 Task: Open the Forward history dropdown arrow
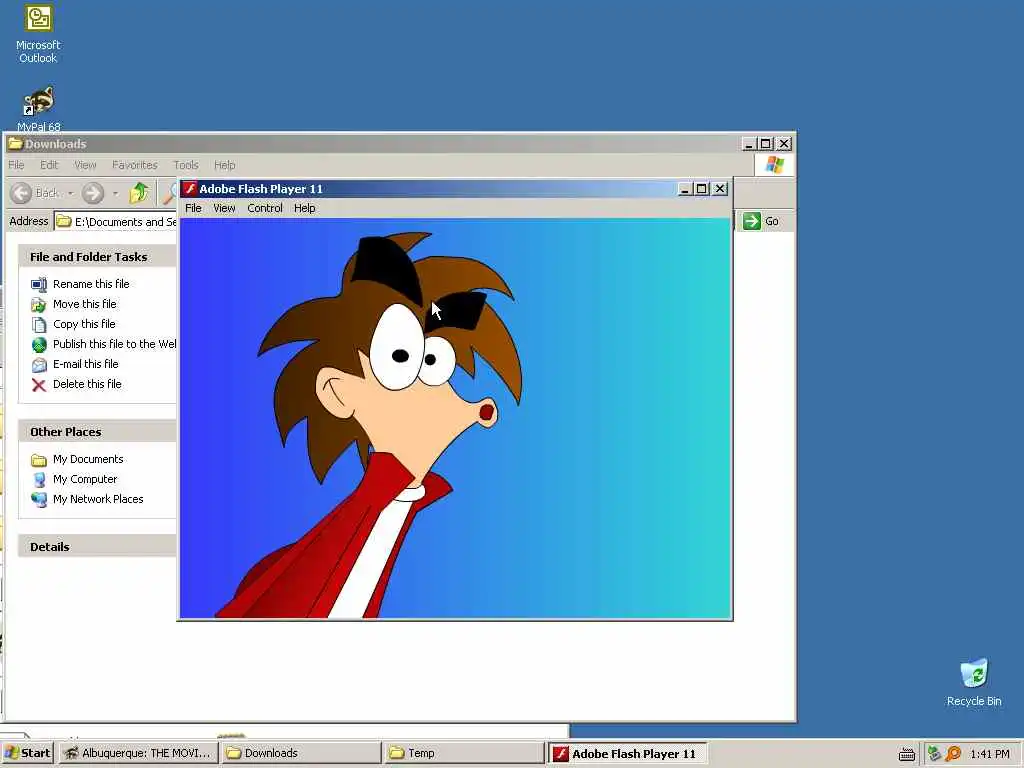point(115,193)
